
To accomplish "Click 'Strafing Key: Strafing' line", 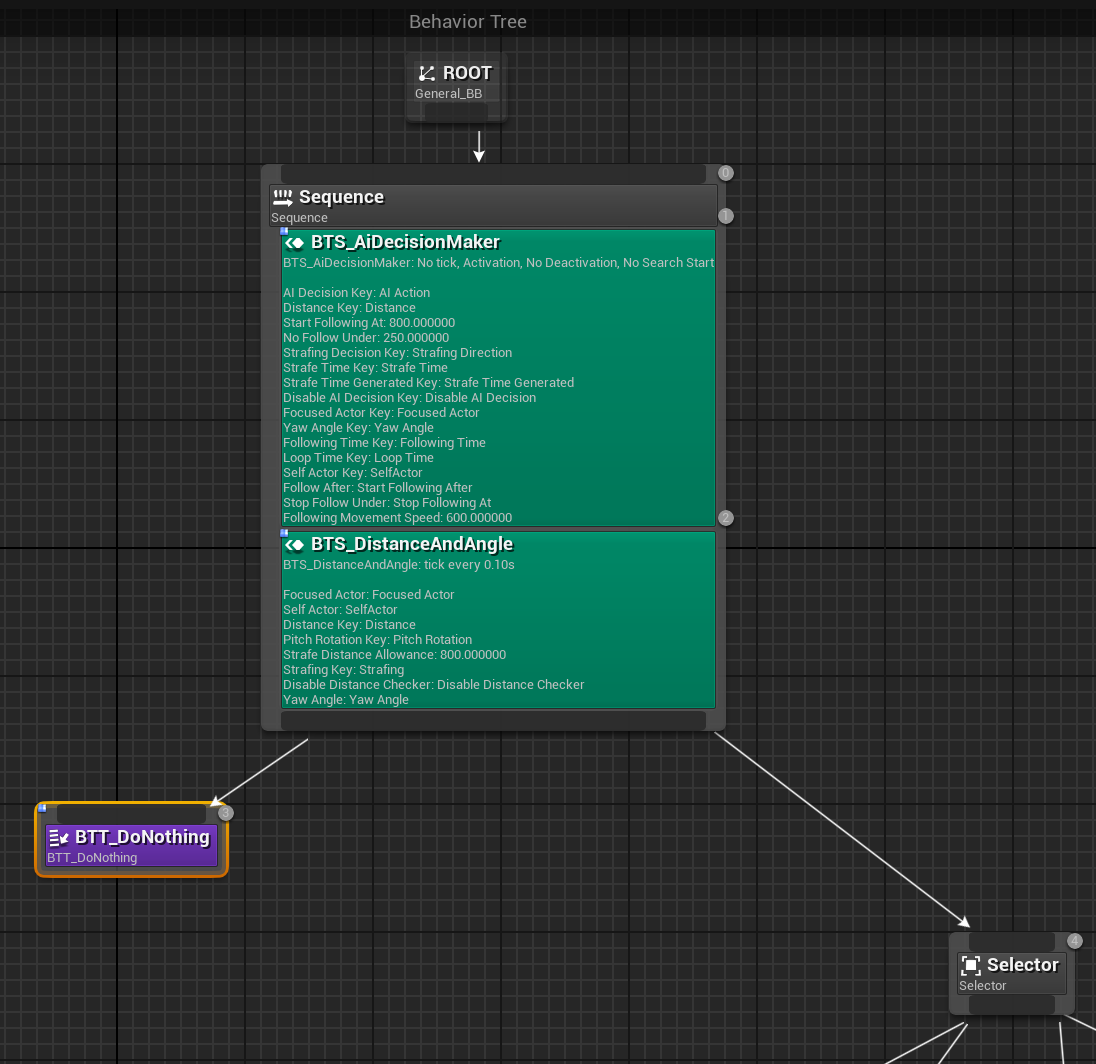I will tap(343, 670).
